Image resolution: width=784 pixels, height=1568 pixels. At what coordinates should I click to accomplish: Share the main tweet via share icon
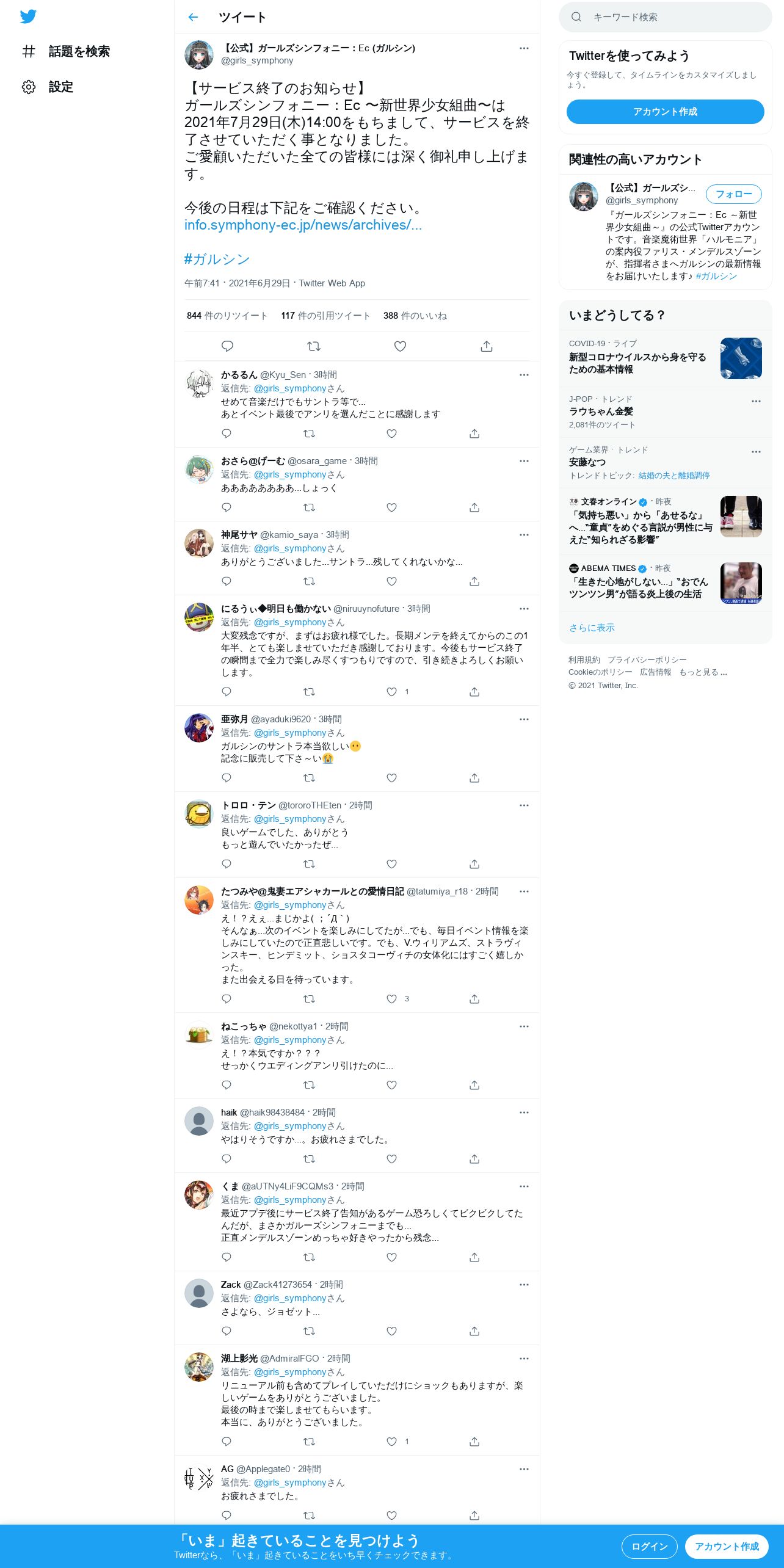tap(487, 346)
